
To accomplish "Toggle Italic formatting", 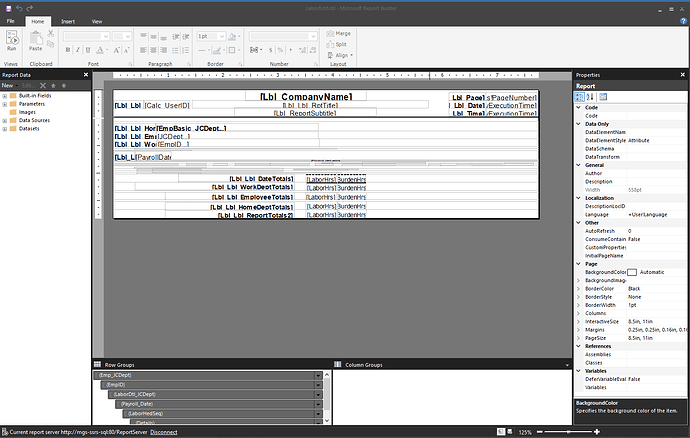I will tap(78, 50).
